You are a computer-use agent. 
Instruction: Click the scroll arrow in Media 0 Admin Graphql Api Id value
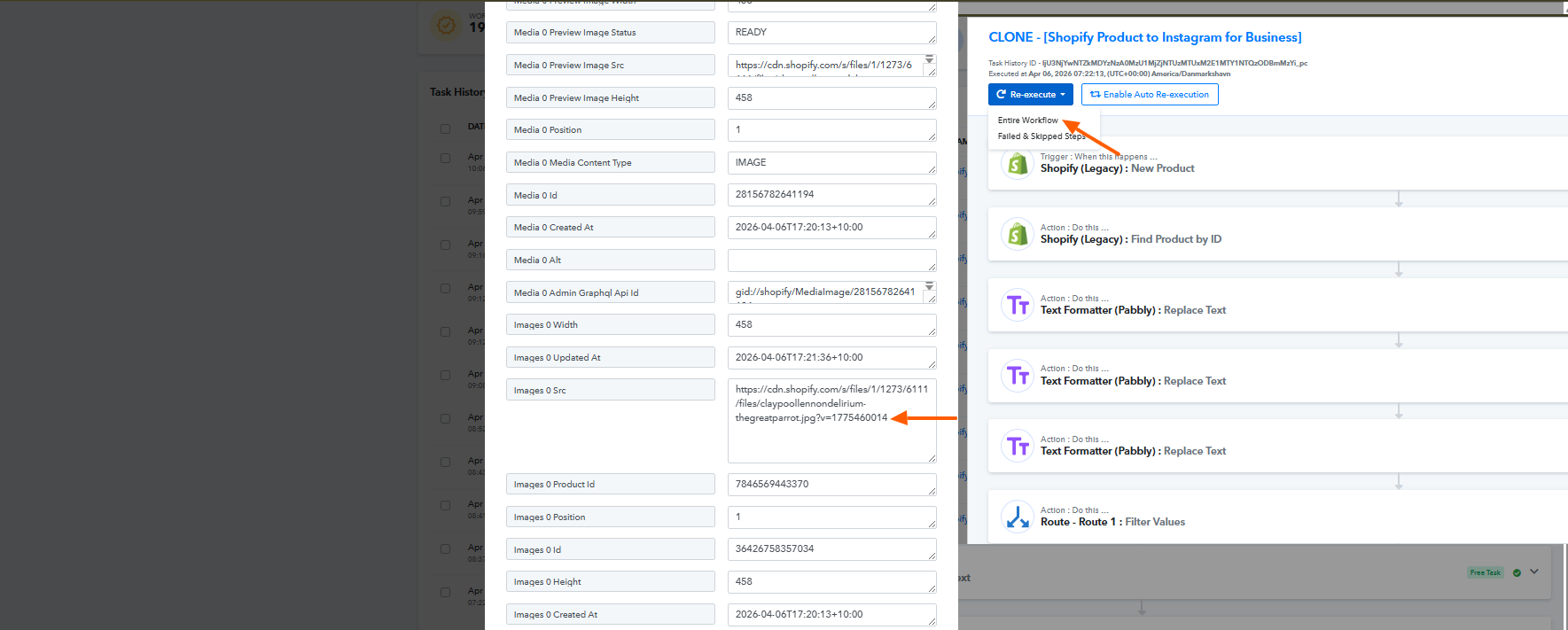(930, 286)
